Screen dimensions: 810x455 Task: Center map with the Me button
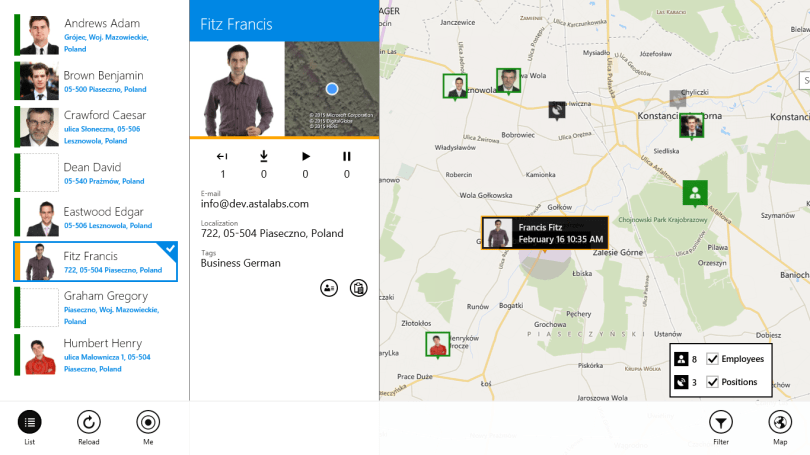tap(148, 422)
